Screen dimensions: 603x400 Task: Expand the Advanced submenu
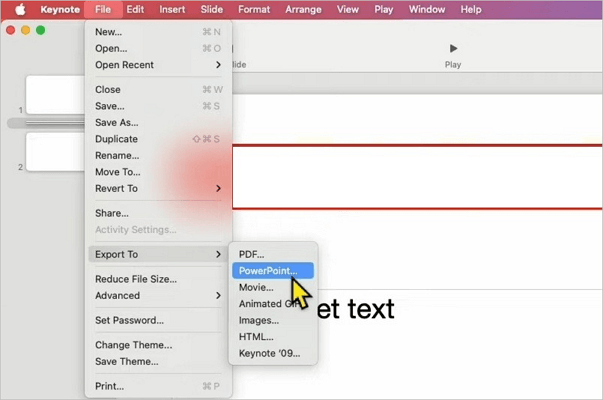click(x=158, y=296)
